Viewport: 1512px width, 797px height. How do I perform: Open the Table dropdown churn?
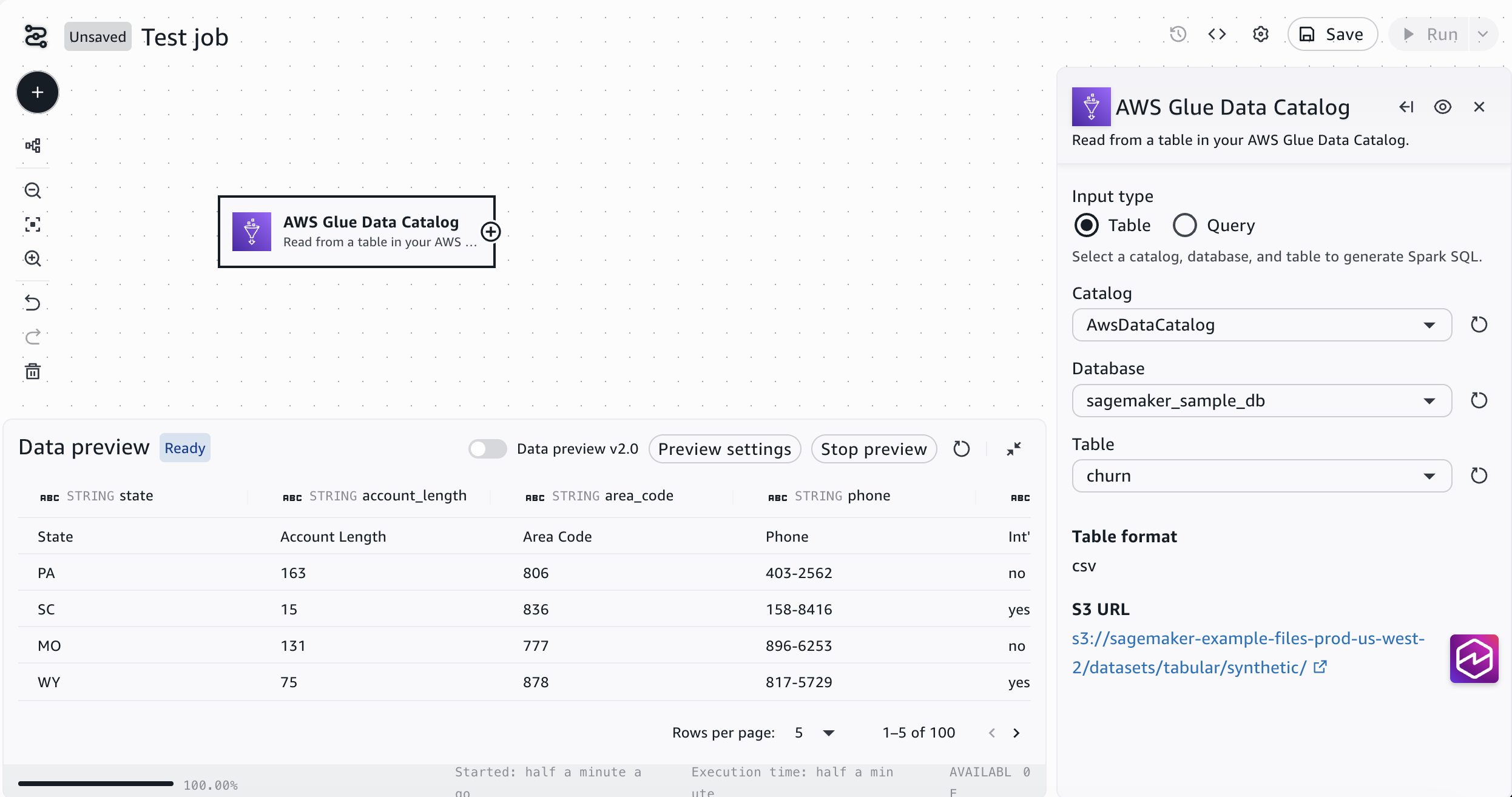pyautogui.click(x=1262, y=476)
